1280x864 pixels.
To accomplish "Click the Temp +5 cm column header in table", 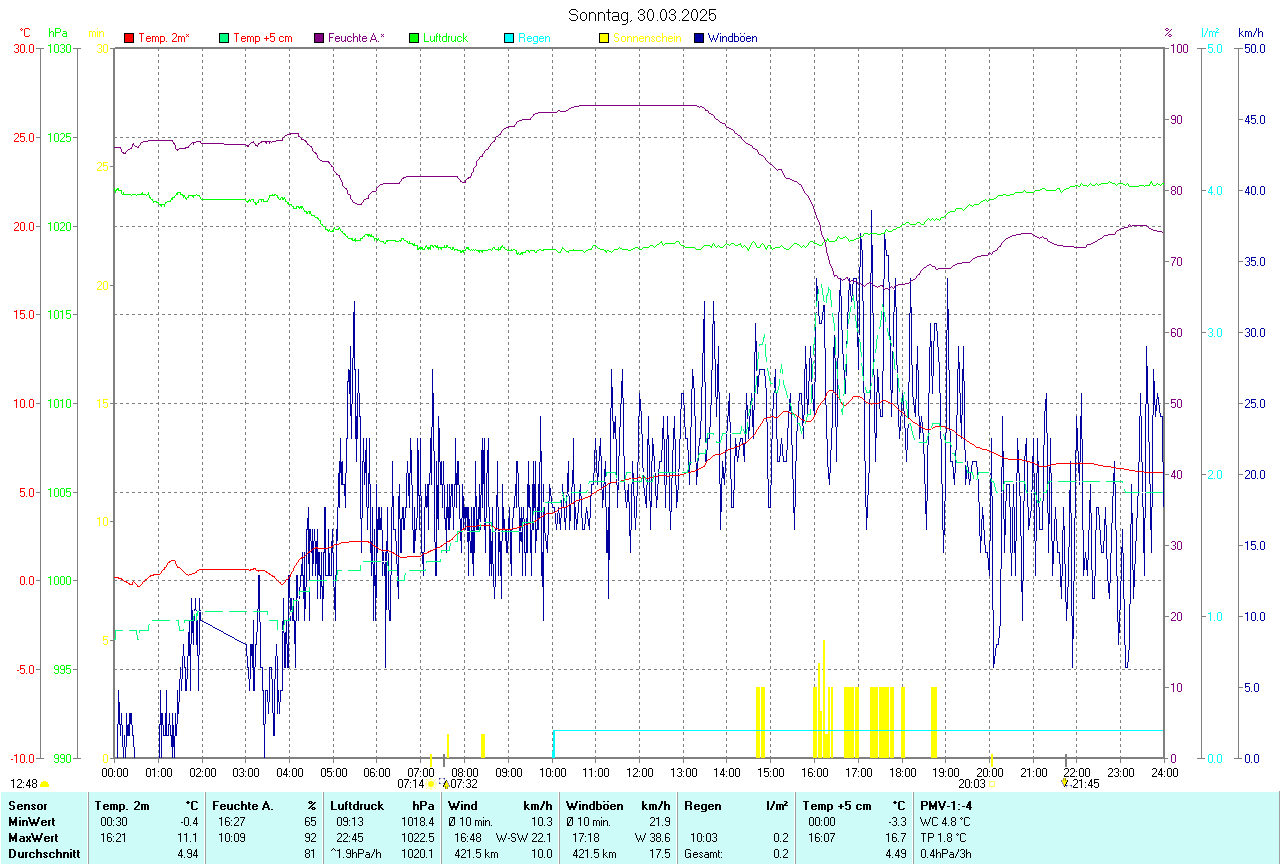I will tap(836, 805).
